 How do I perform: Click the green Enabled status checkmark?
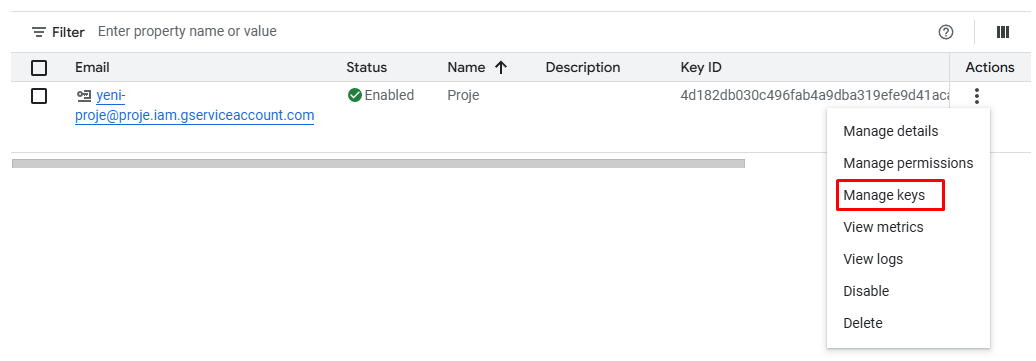355,95
